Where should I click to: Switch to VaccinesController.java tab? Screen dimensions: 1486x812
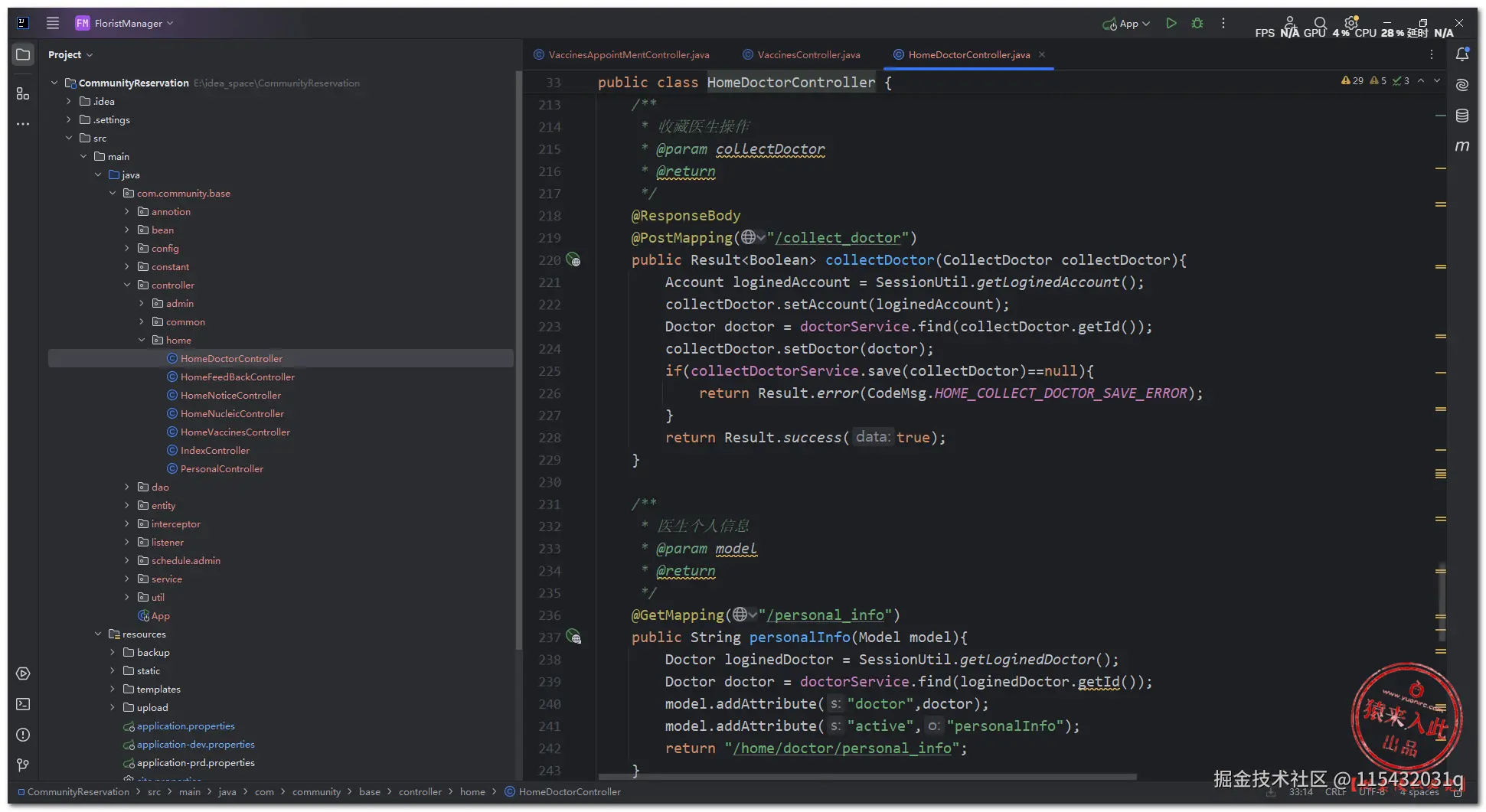tap(802, 54)
